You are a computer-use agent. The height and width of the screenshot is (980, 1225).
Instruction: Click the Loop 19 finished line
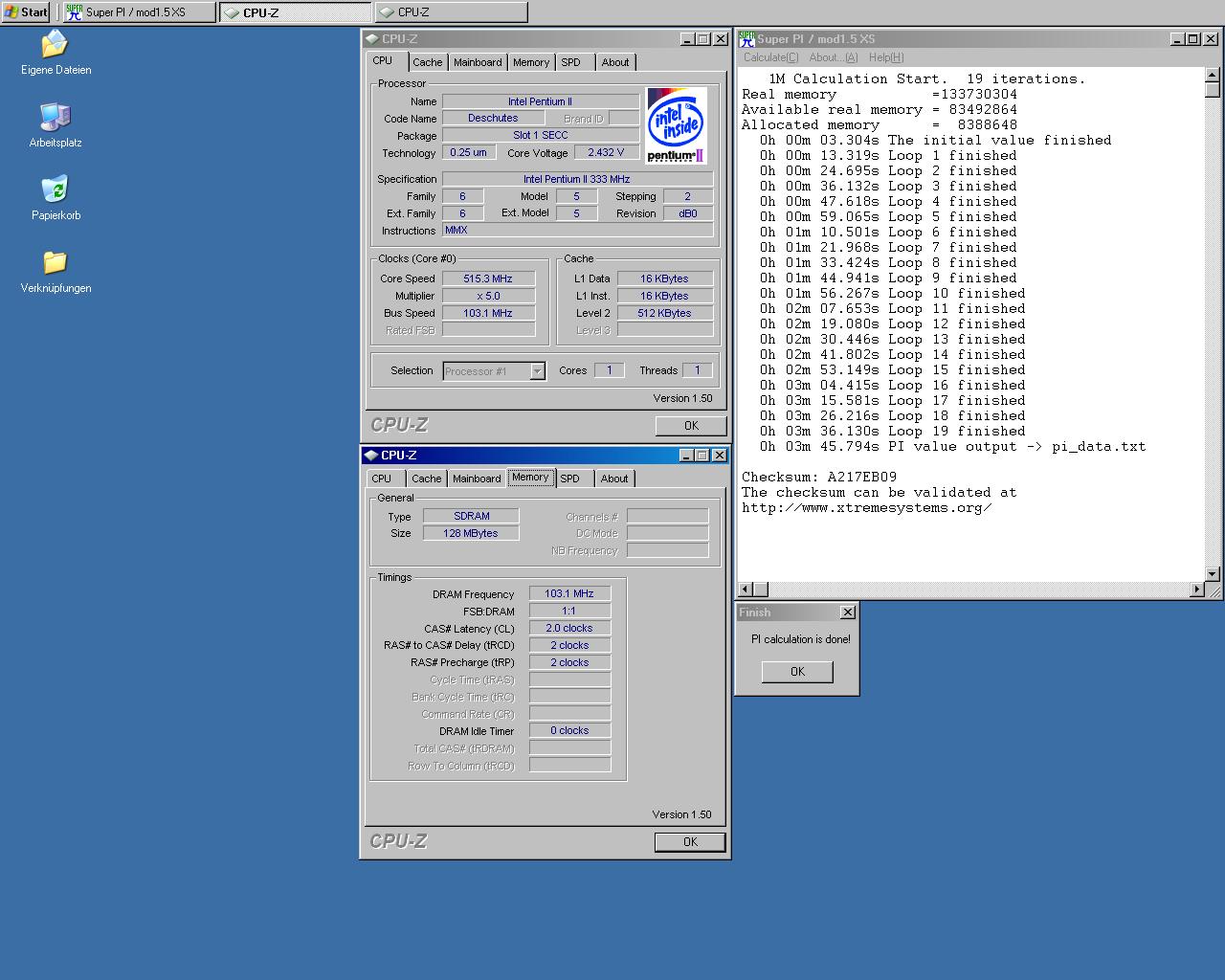click(892, 432)
